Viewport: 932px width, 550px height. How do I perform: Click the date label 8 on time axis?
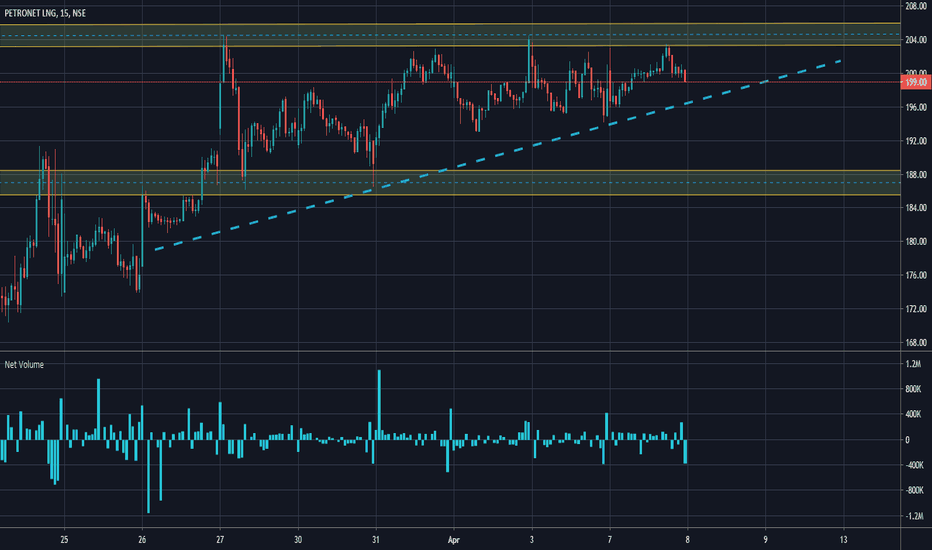pyautogui.click(x=687, y=540)
